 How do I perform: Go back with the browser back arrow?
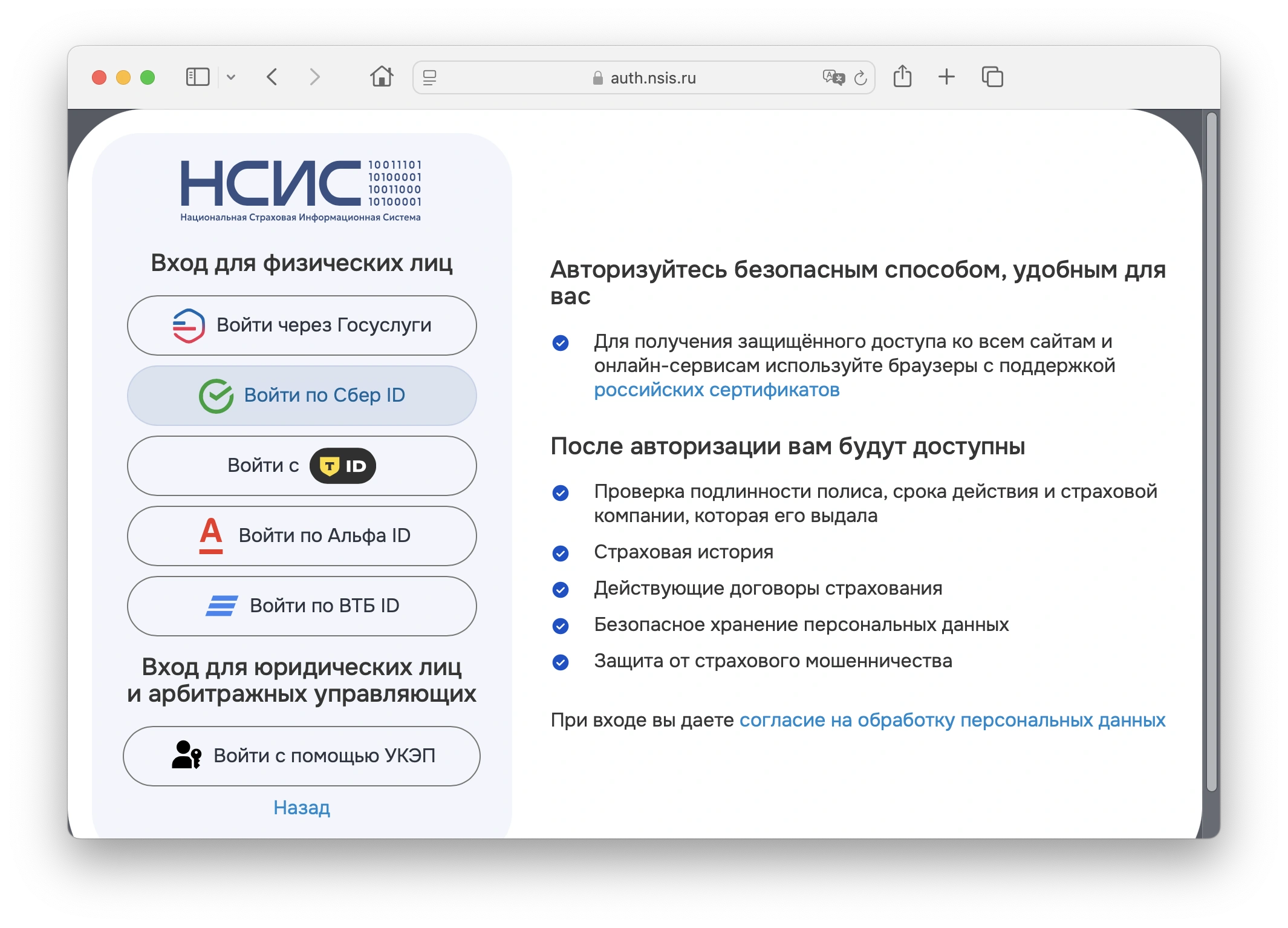click(272, 77)
